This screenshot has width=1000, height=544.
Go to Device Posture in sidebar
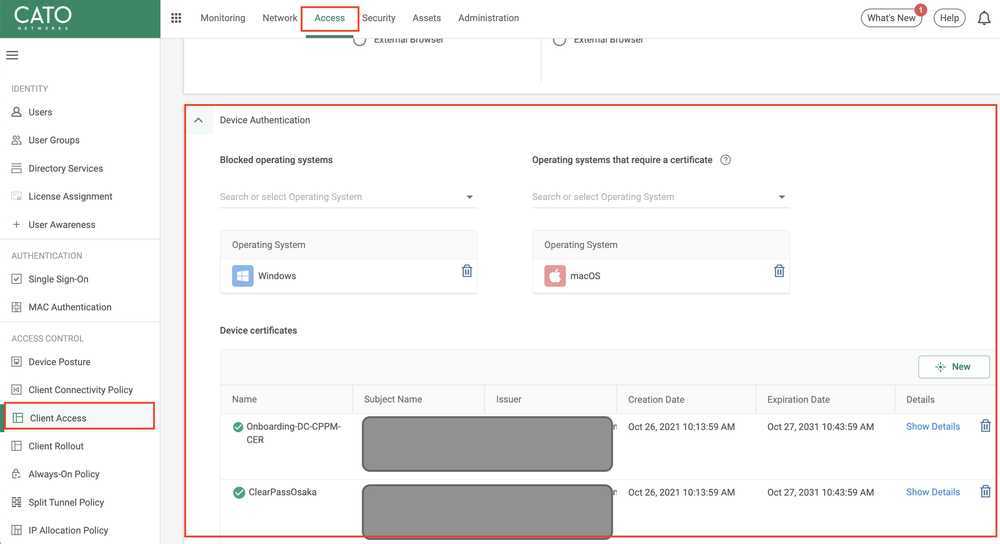59,362
